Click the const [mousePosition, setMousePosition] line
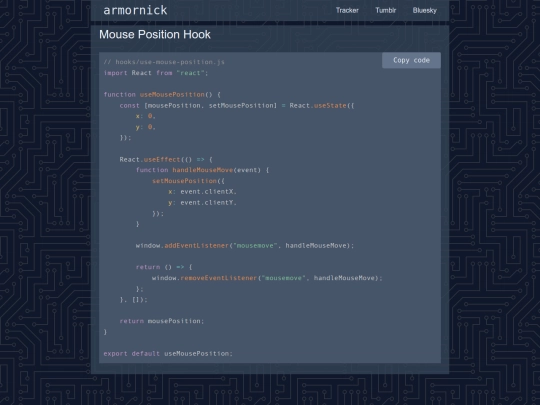The image size is (540, 405). click(237, 105)
